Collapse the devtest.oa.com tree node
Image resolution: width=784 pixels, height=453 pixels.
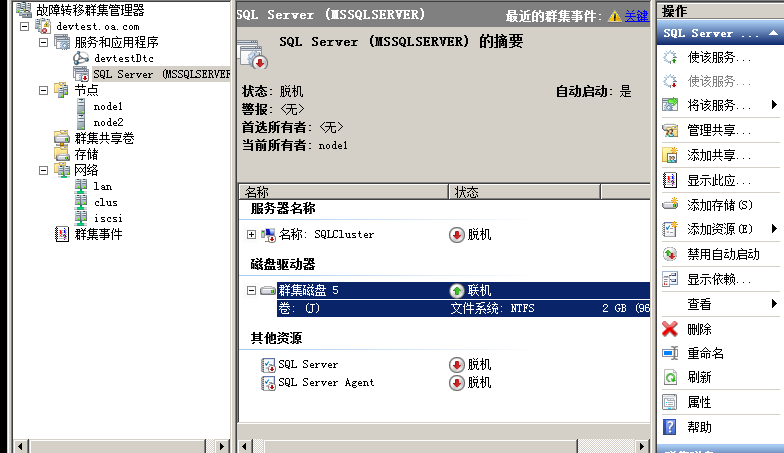[24, 26]
